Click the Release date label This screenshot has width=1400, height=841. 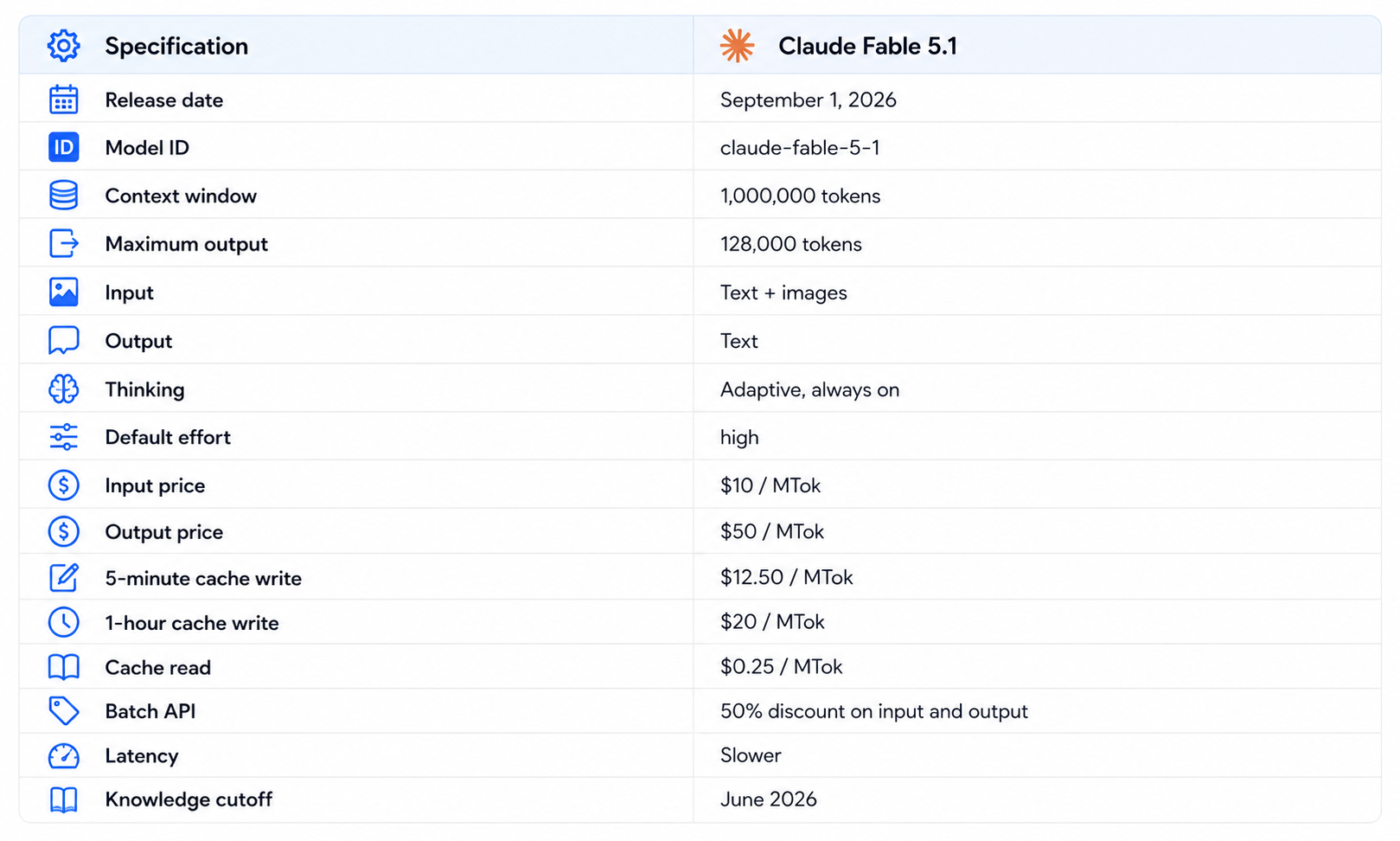click(164, 100)
